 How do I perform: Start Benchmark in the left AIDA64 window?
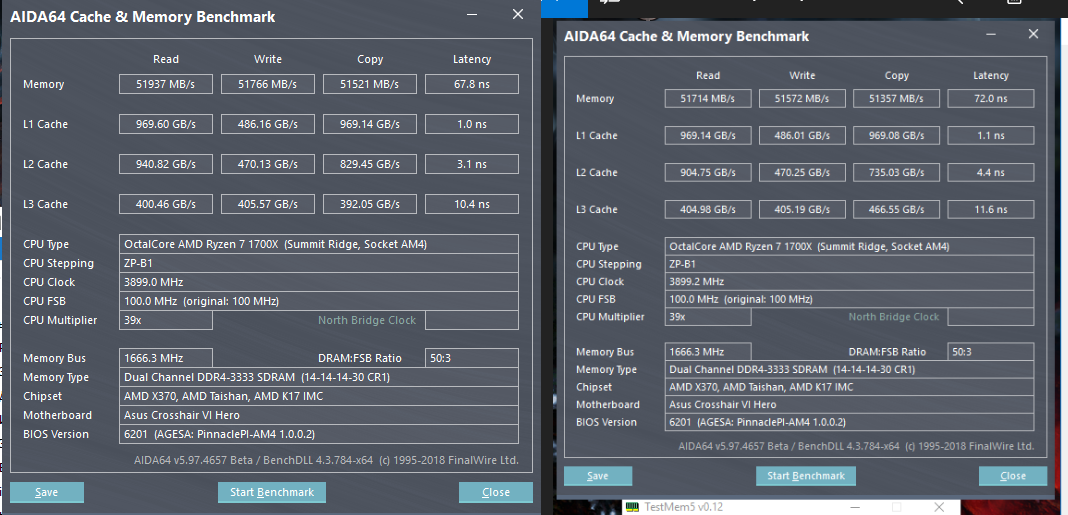click(x=272, y=492)
